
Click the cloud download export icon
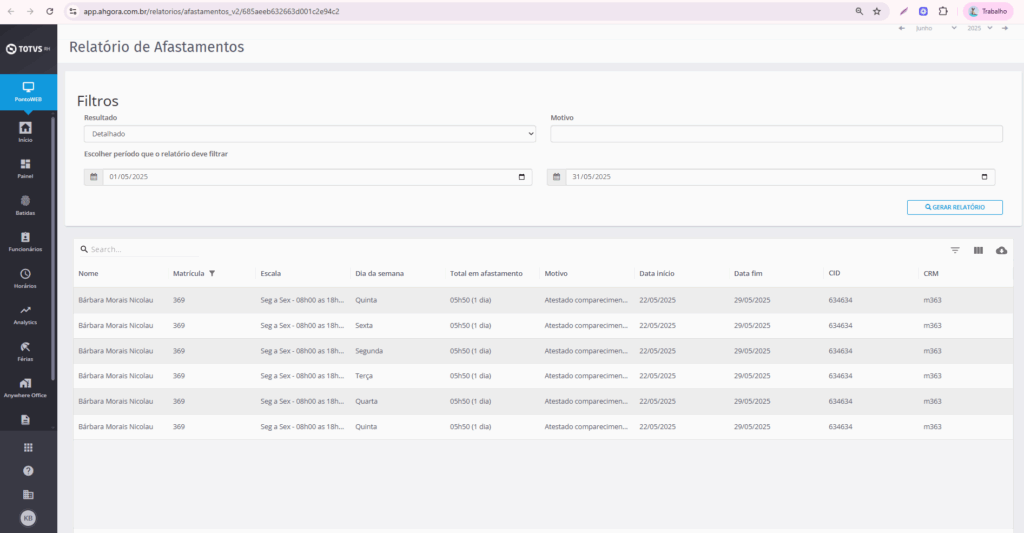(x=1001, y=250)
